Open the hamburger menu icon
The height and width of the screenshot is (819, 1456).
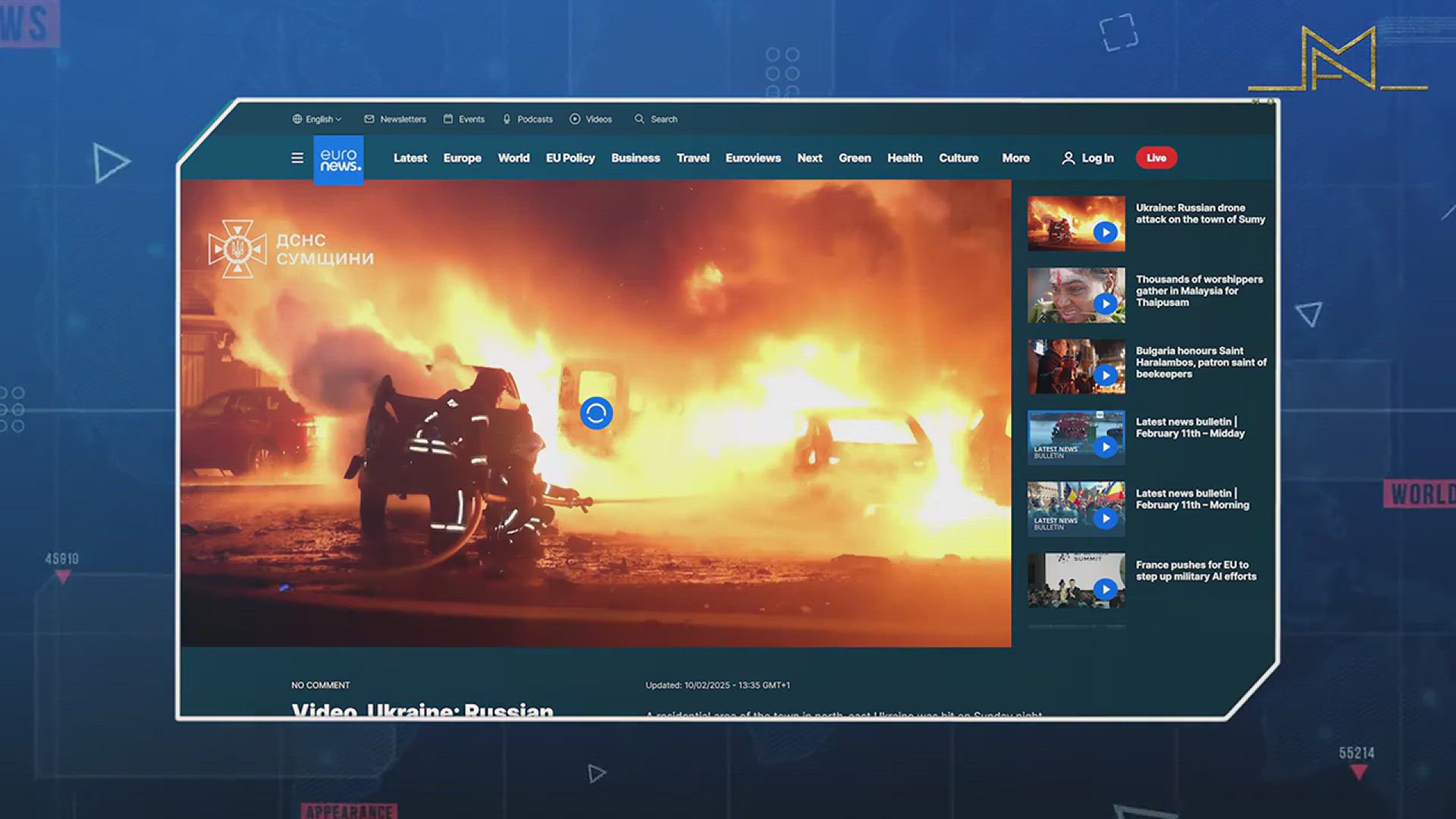tap(297, 158)
